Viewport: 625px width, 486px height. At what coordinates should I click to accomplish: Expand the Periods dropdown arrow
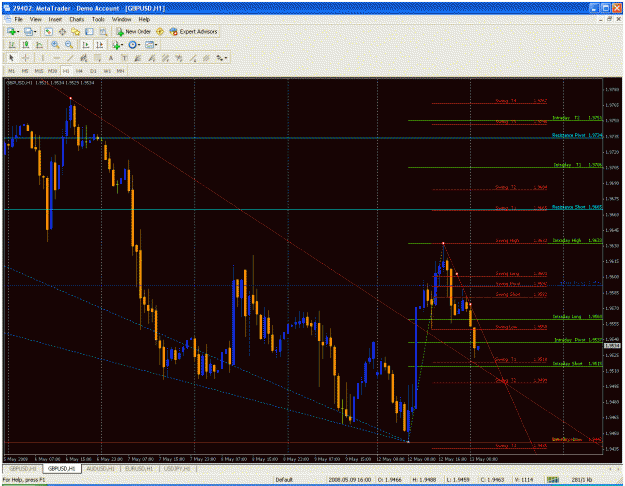139,45
